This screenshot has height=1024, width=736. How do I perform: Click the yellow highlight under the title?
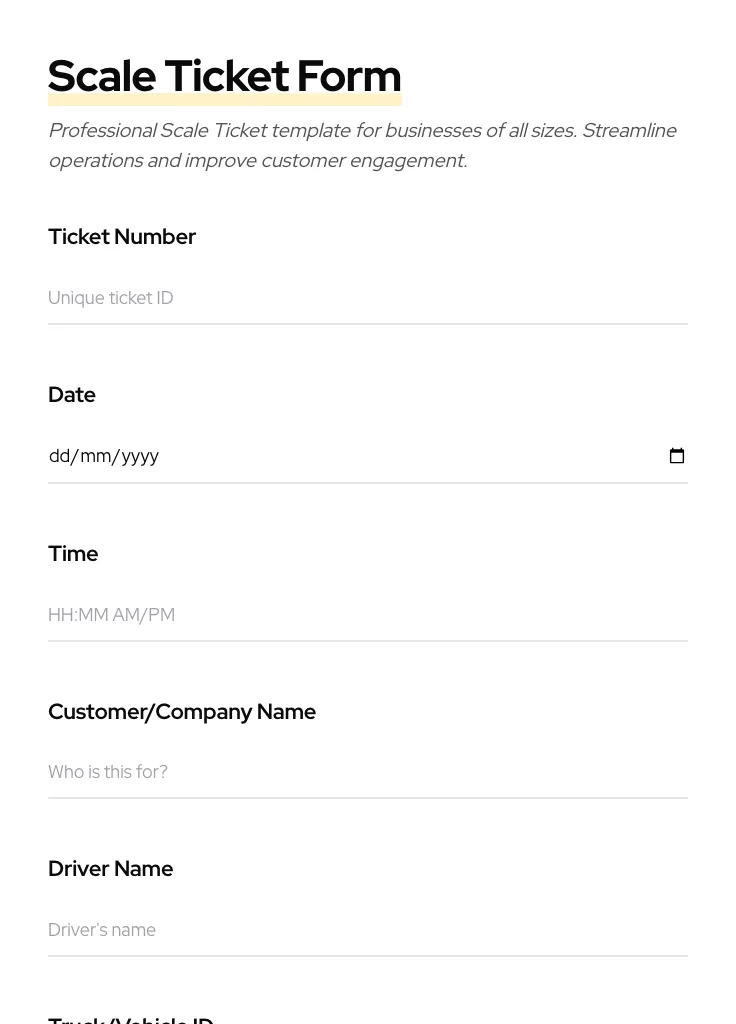(224, 99)
